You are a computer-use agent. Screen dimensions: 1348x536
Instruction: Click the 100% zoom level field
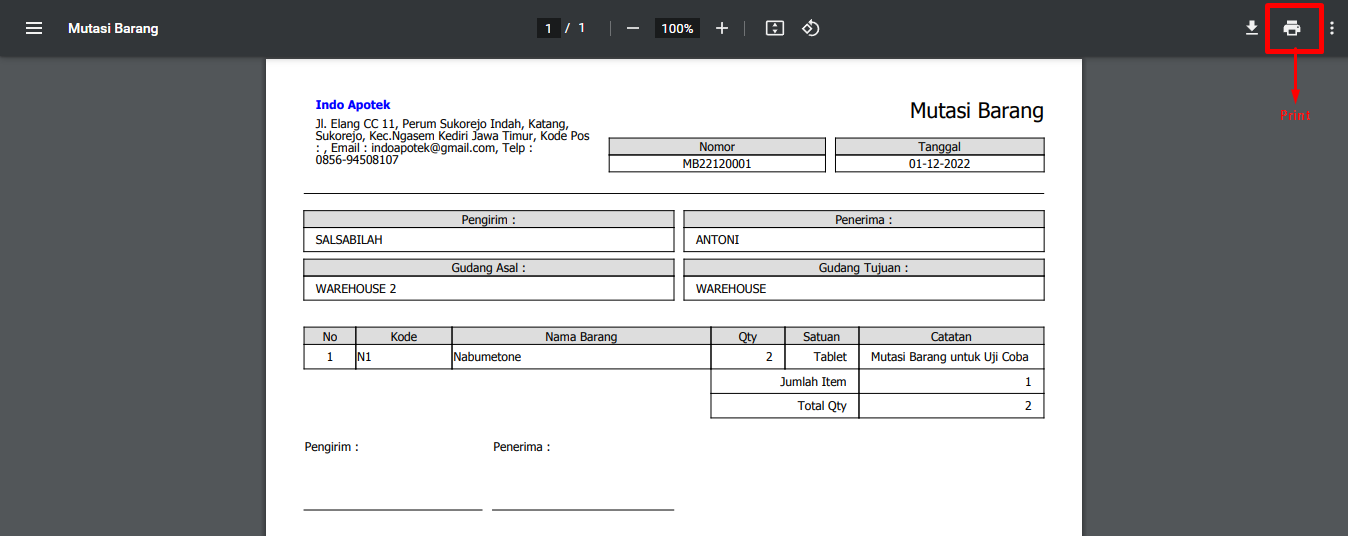tap(677, 28)
